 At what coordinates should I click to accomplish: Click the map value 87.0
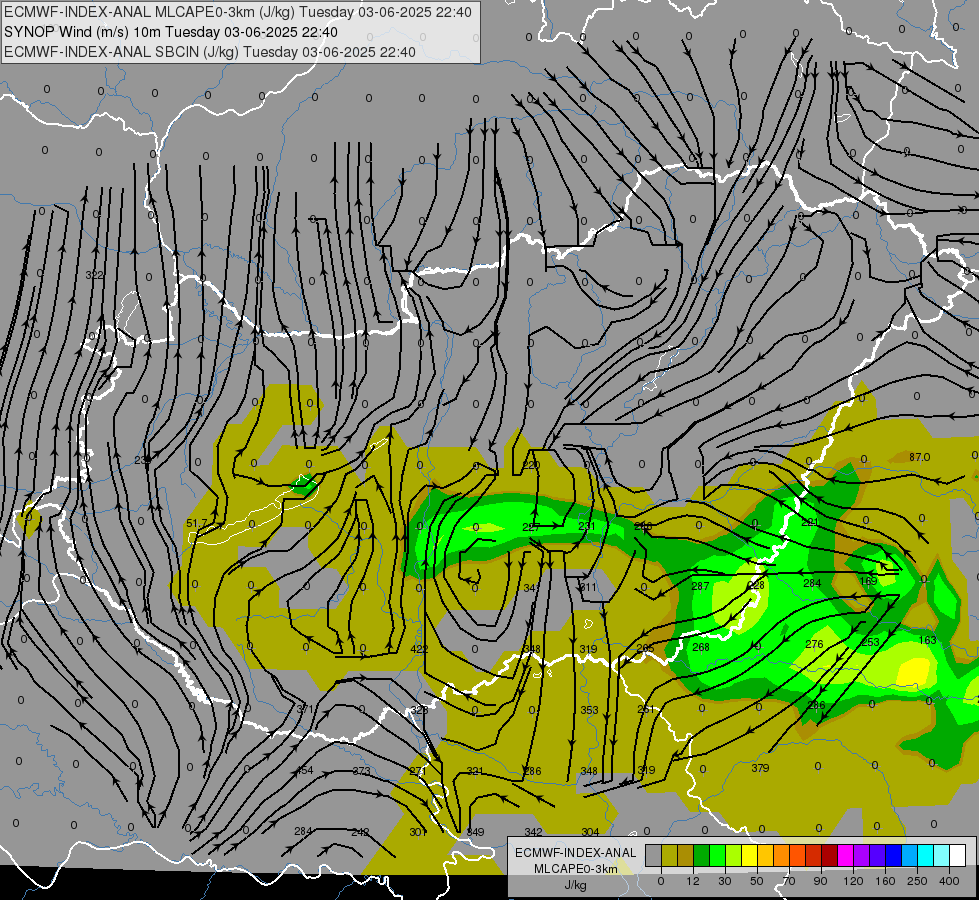point(919,457)
